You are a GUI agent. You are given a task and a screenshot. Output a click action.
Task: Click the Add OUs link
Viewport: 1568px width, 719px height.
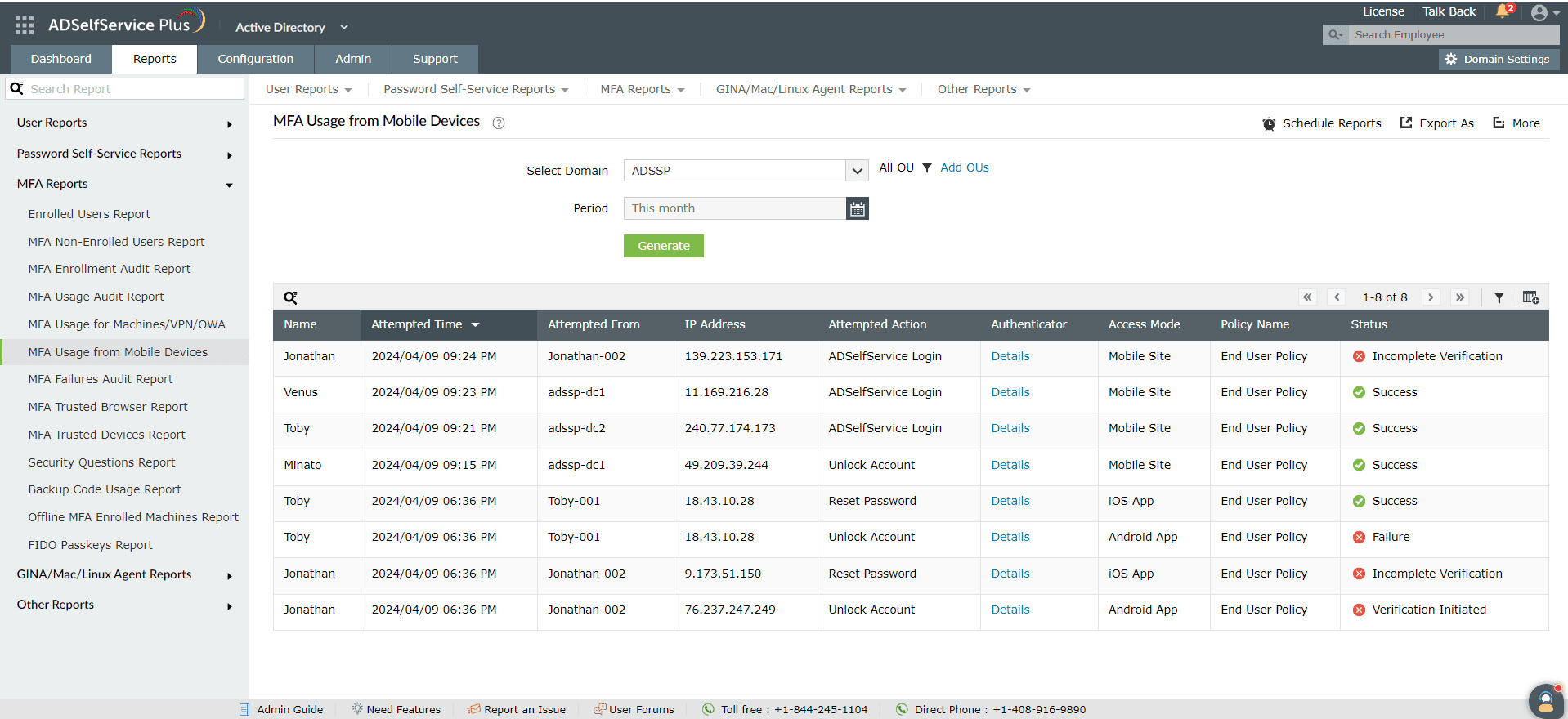(965, 167)
